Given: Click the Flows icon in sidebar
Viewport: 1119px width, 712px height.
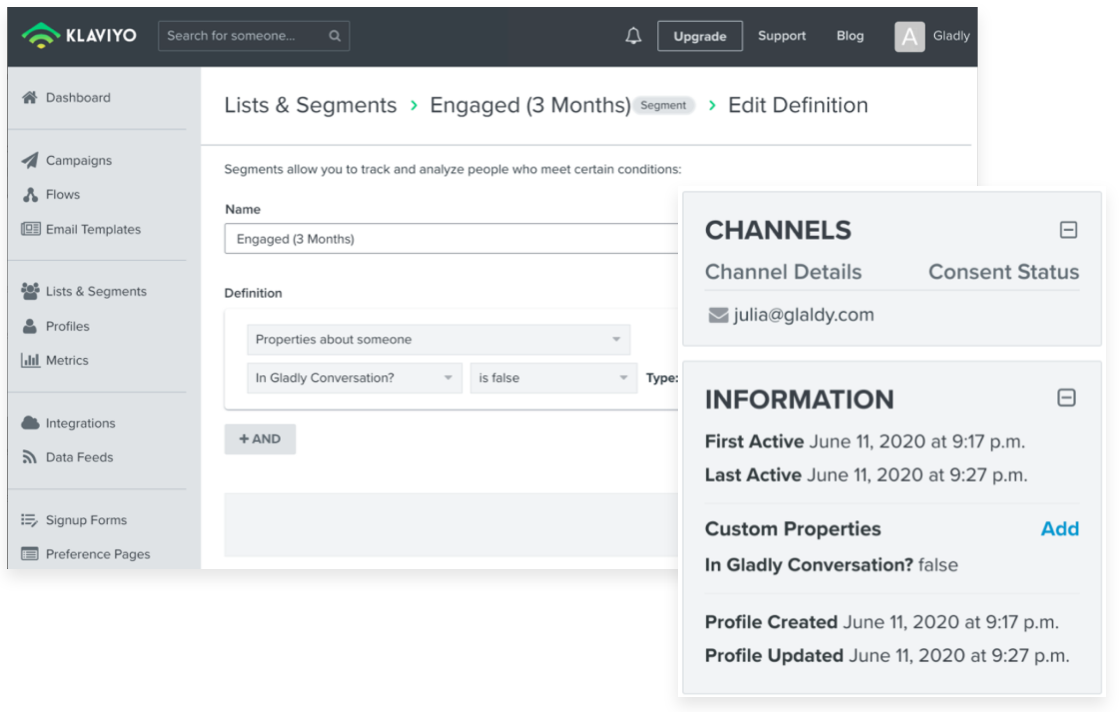Looking at the screenshot, I should 30,194.
